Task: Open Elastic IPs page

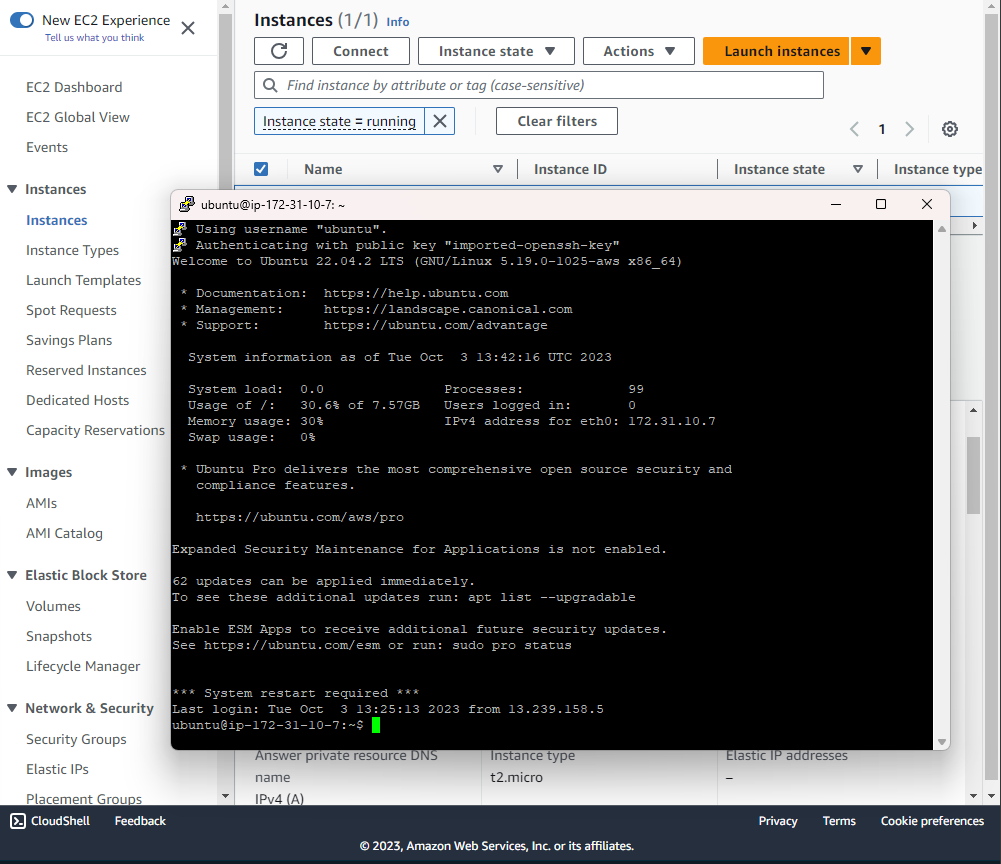Action: click(x=57, y=768)
